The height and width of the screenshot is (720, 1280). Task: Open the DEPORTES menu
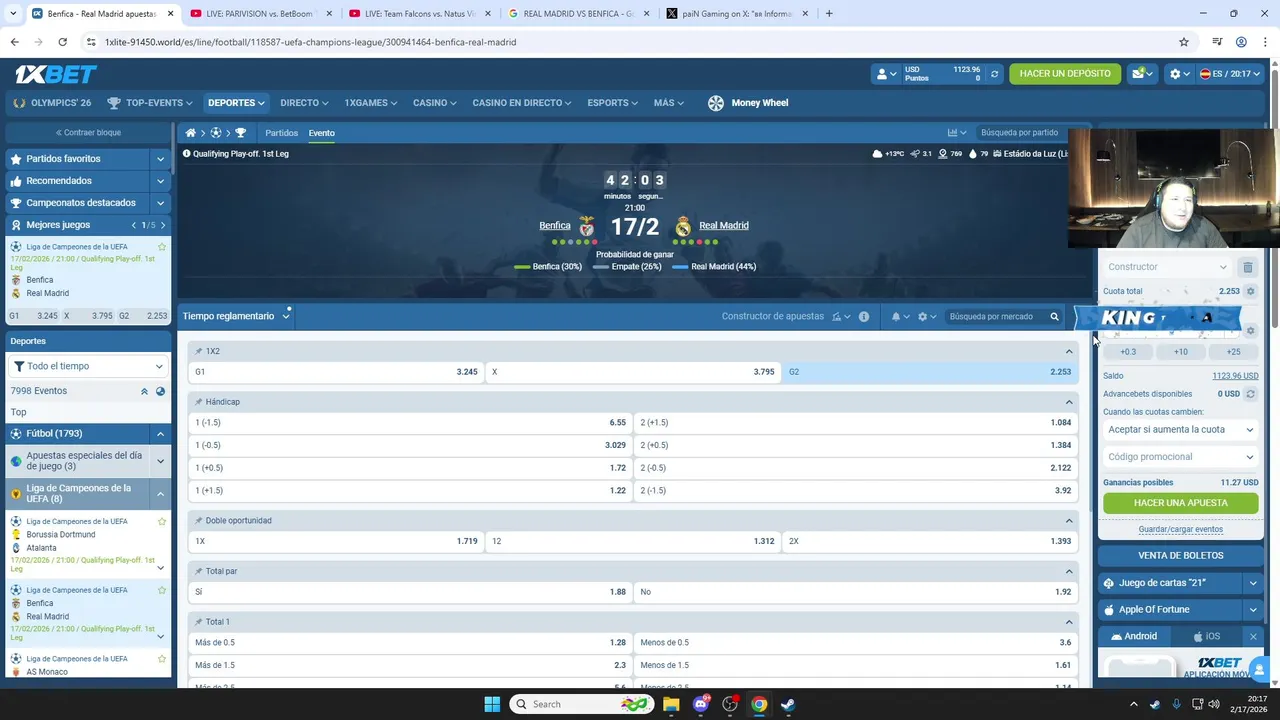[x=236, y=103]
